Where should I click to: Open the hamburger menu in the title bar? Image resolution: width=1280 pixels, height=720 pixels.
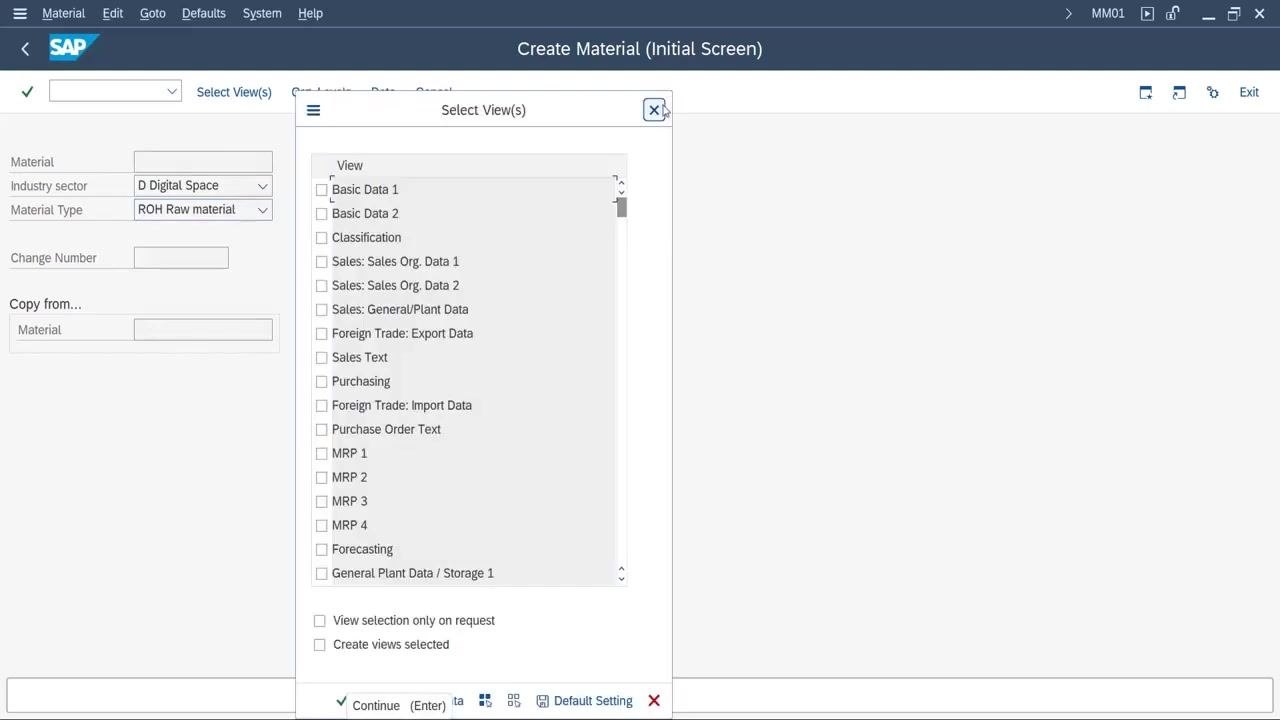(19, 13)
